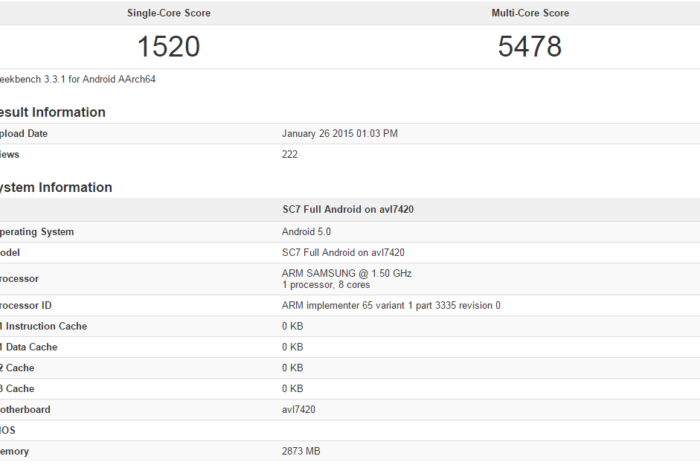
Task: Select the 5478 multi-core score value
Action: (530, 47)
